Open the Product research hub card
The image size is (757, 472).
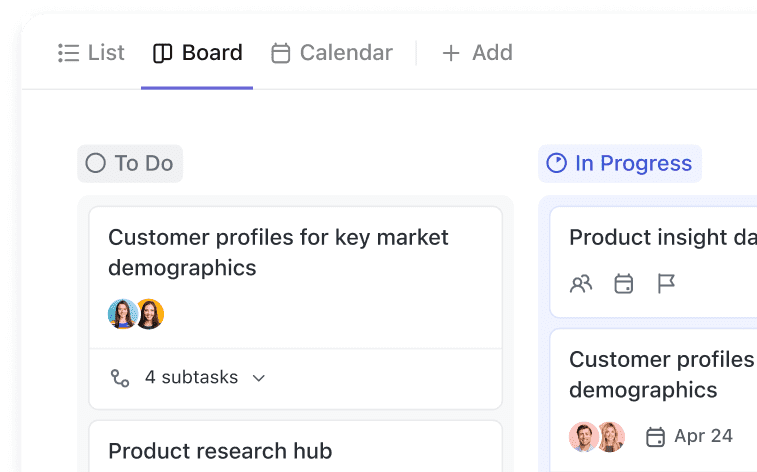click(x=295, y=446)
